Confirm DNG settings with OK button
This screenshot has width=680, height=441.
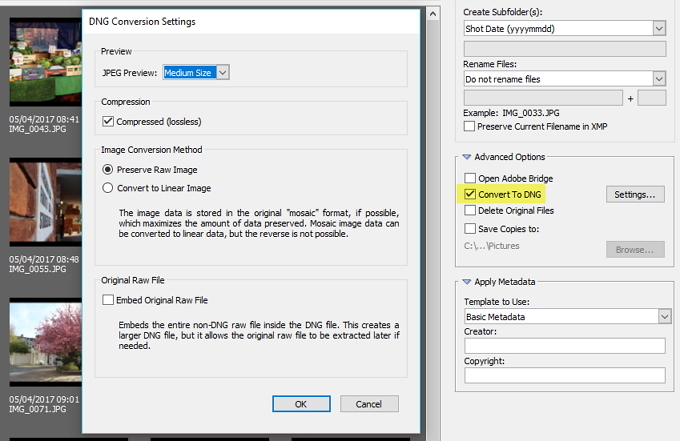301,404
